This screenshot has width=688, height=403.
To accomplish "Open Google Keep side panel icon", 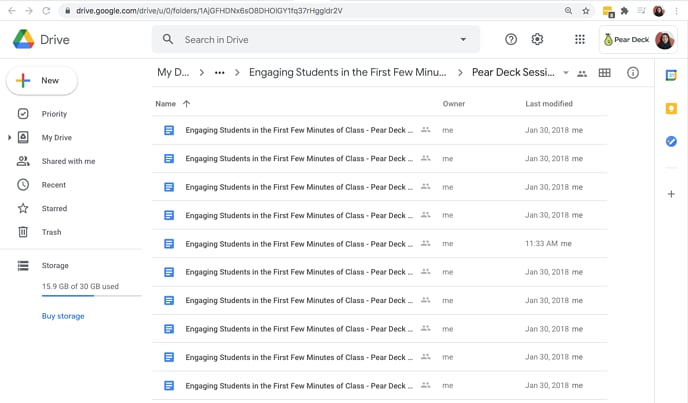I will 671,108.
